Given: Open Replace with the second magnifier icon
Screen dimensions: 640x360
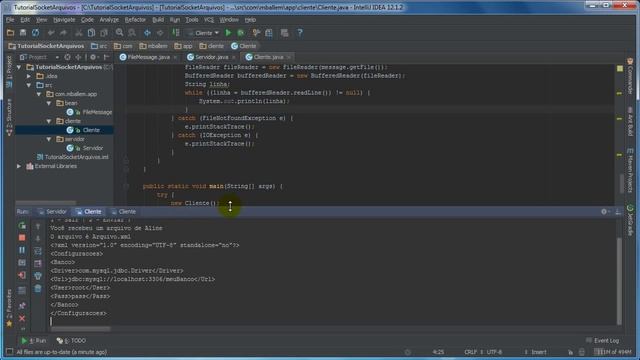Looking at the screenshot, I should point(132,33).
